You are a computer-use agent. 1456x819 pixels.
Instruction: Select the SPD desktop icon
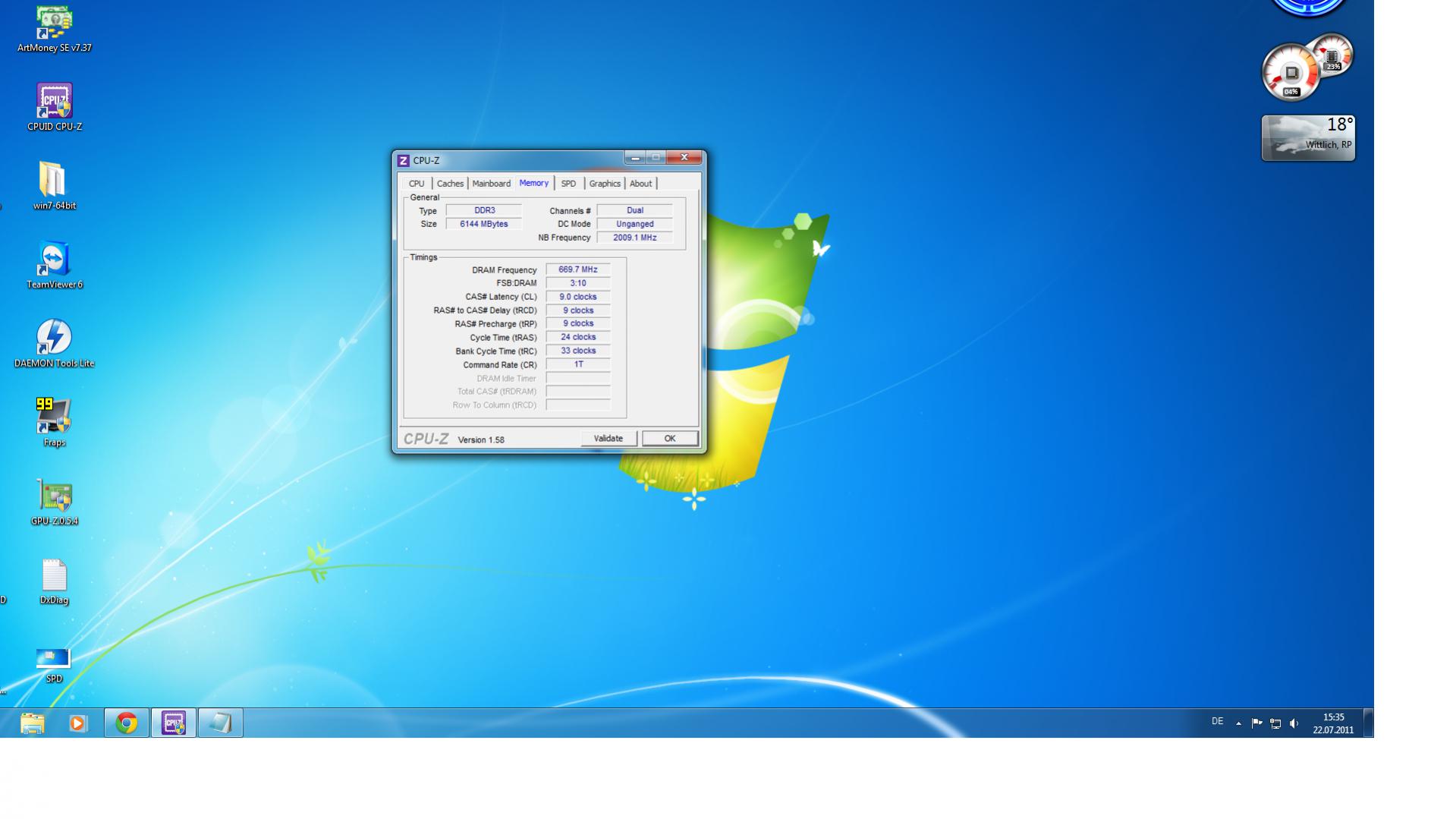[x=54, y=666]
